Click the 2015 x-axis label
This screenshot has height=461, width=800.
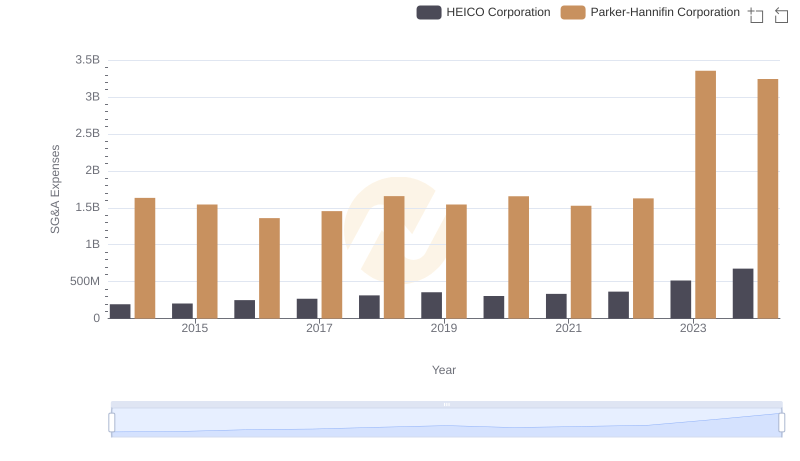[x=194, y=328]
